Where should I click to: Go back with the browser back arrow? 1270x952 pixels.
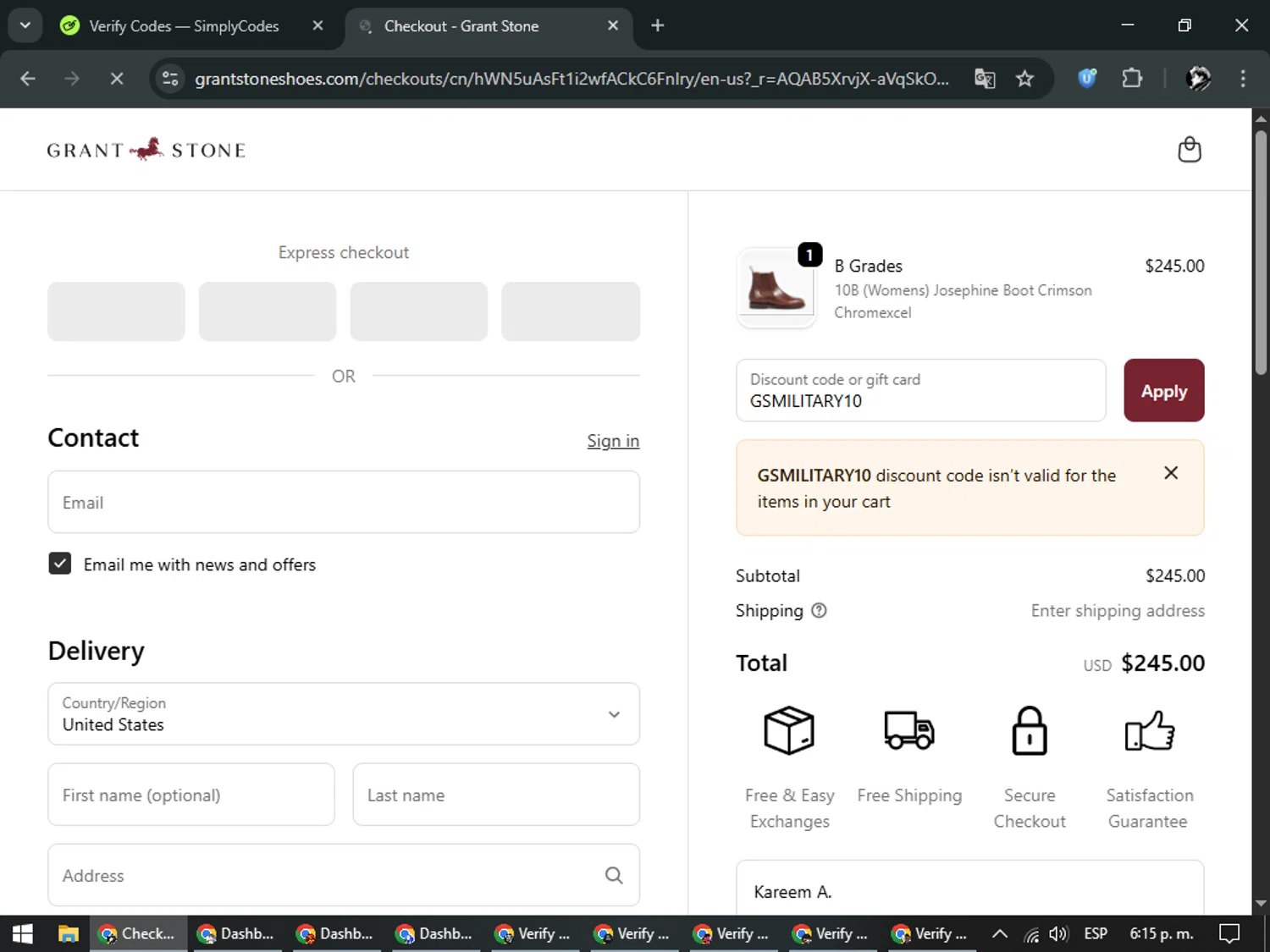point(28,79)
